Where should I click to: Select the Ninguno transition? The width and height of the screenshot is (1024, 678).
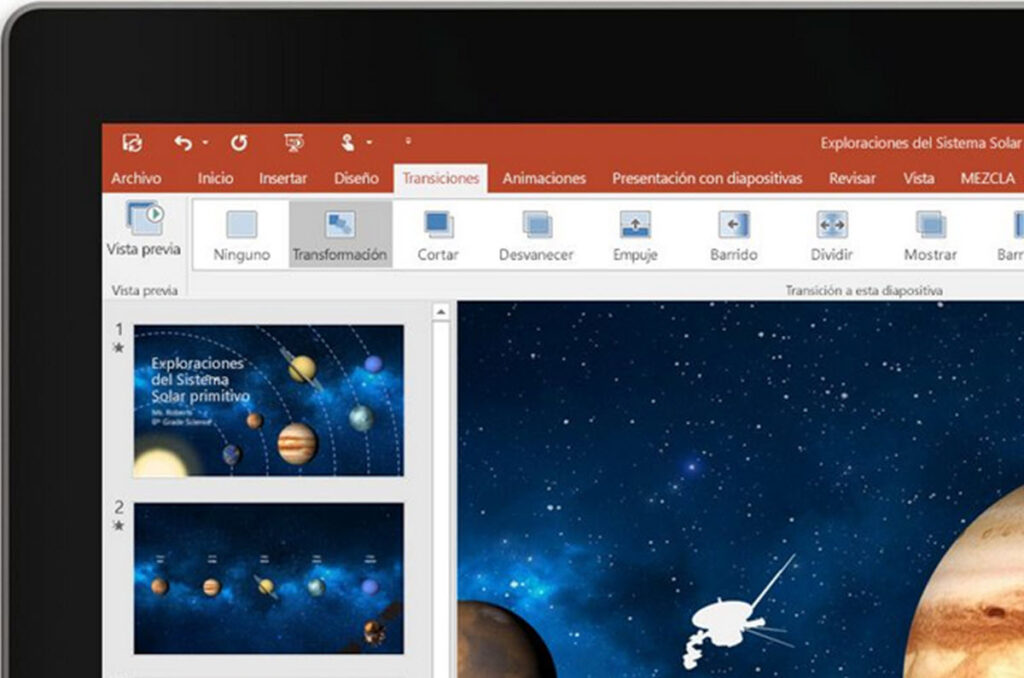(x=242, y=236)
